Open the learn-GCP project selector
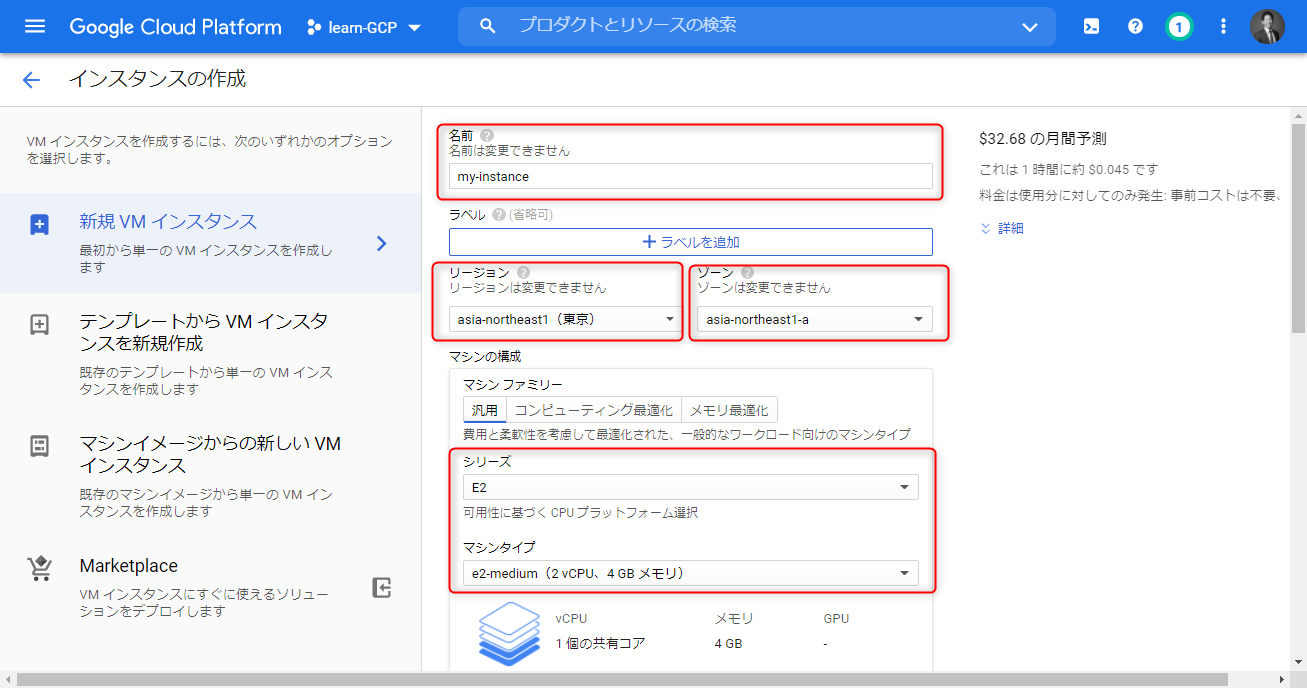Viewport: 1307px width, 688px height. click(365, 27)
